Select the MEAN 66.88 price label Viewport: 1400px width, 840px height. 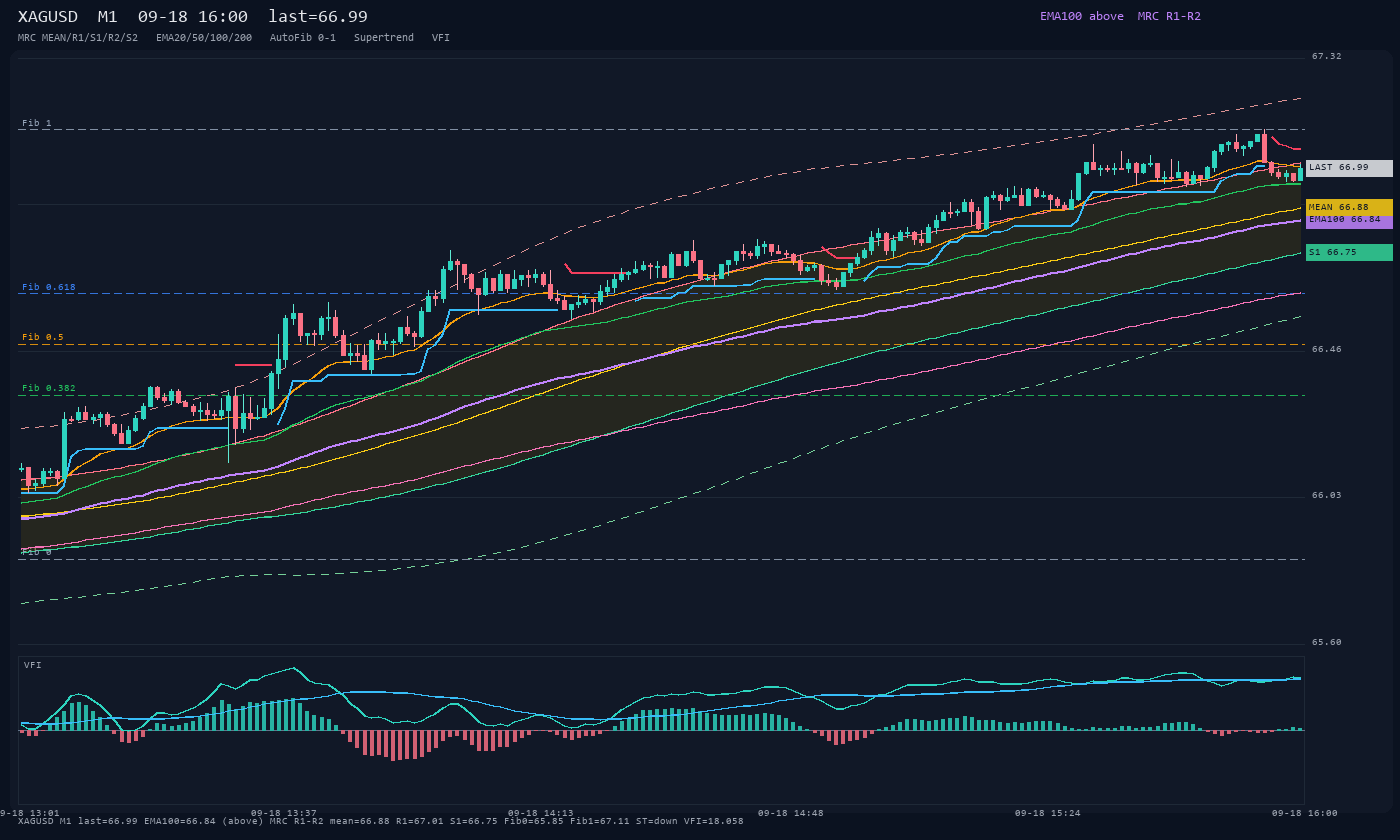pyautogui.click(x=1349, y=207)
